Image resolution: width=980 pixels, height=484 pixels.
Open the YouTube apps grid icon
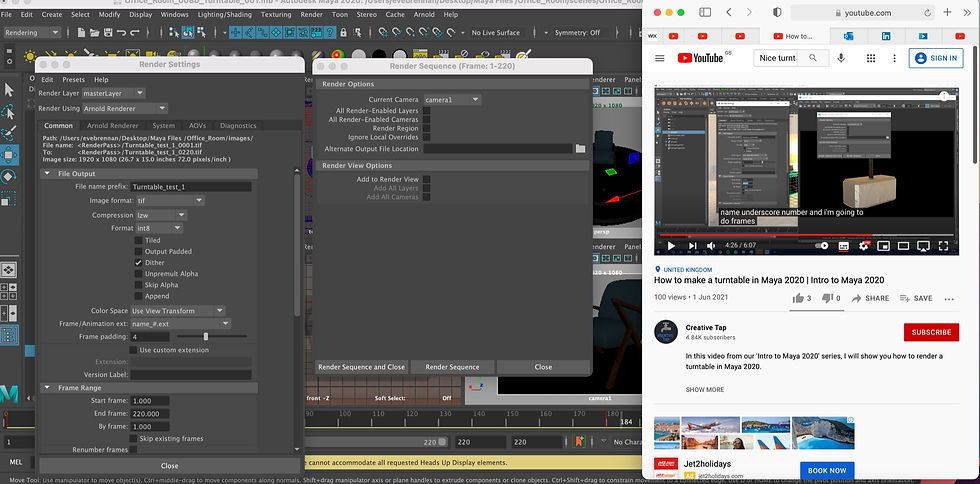(871, 58)
